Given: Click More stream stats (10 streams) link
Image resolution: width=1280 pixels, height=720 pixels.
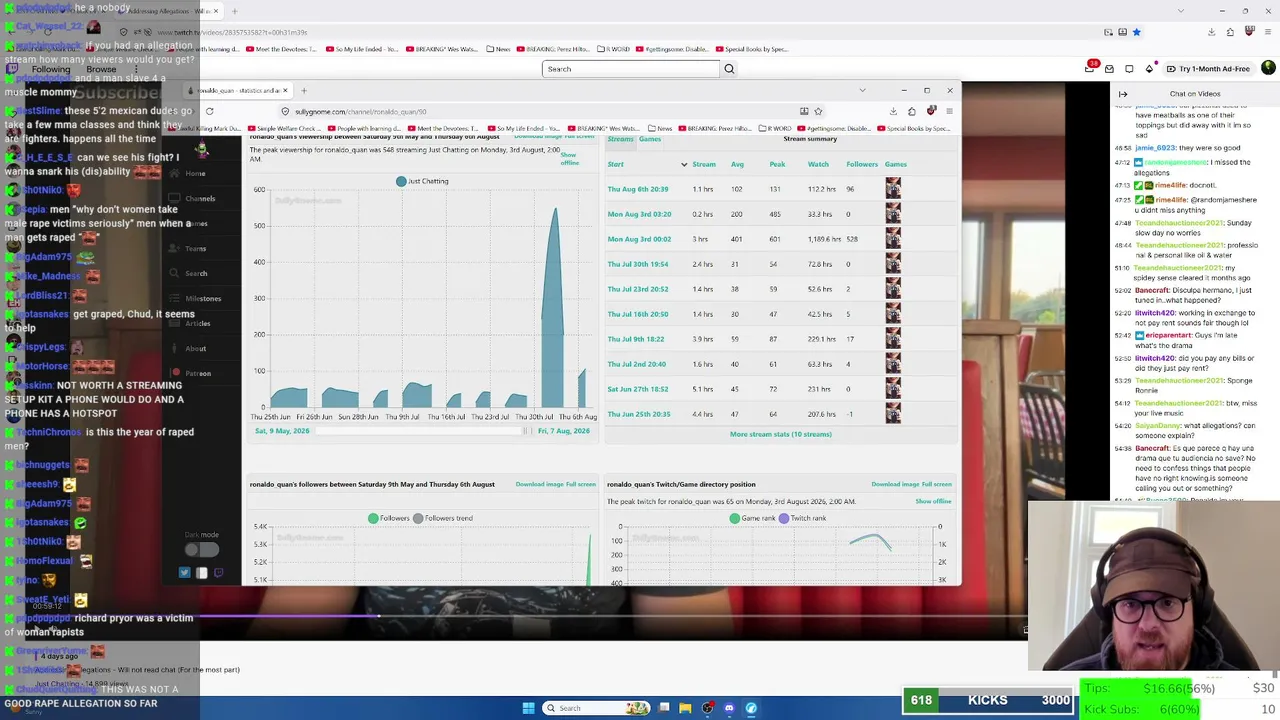Looking at the screenshot, I should click(781, 434).
